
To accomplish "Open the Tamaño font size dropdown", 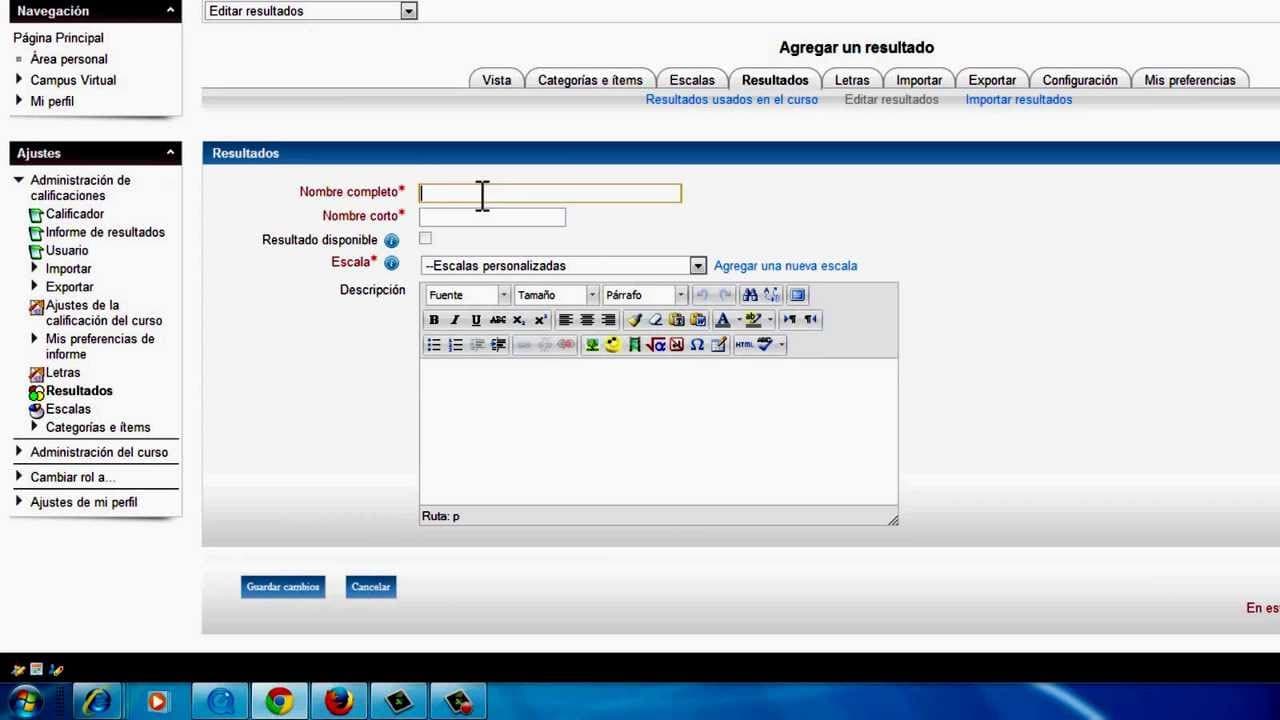I will pyautogui.click(x=556, y=295).
